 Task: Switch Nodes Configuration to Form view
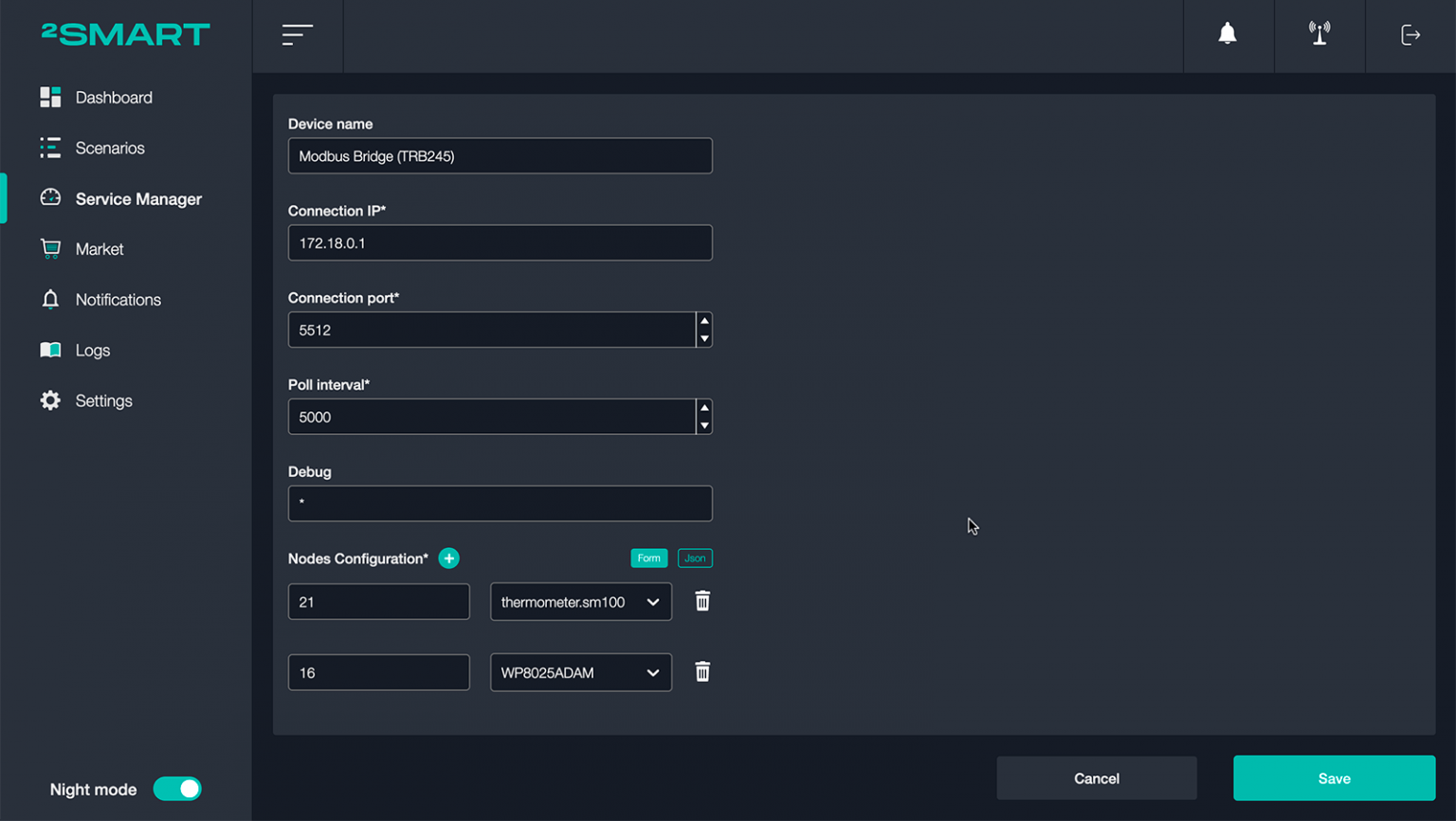coord(648,558)
